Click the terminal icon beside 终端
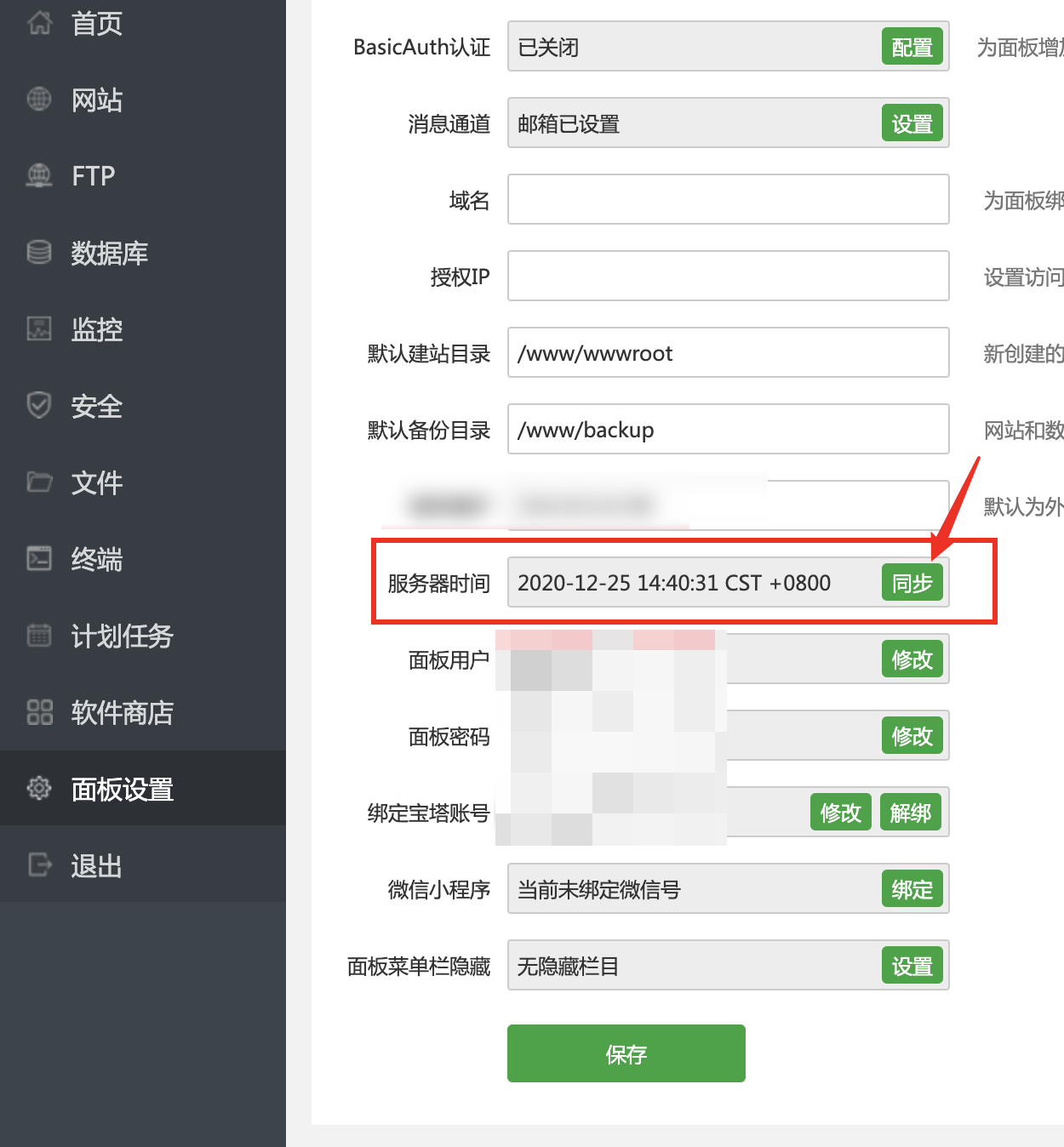Screen dimensions: 1064x1147 (x=39, y=559)
